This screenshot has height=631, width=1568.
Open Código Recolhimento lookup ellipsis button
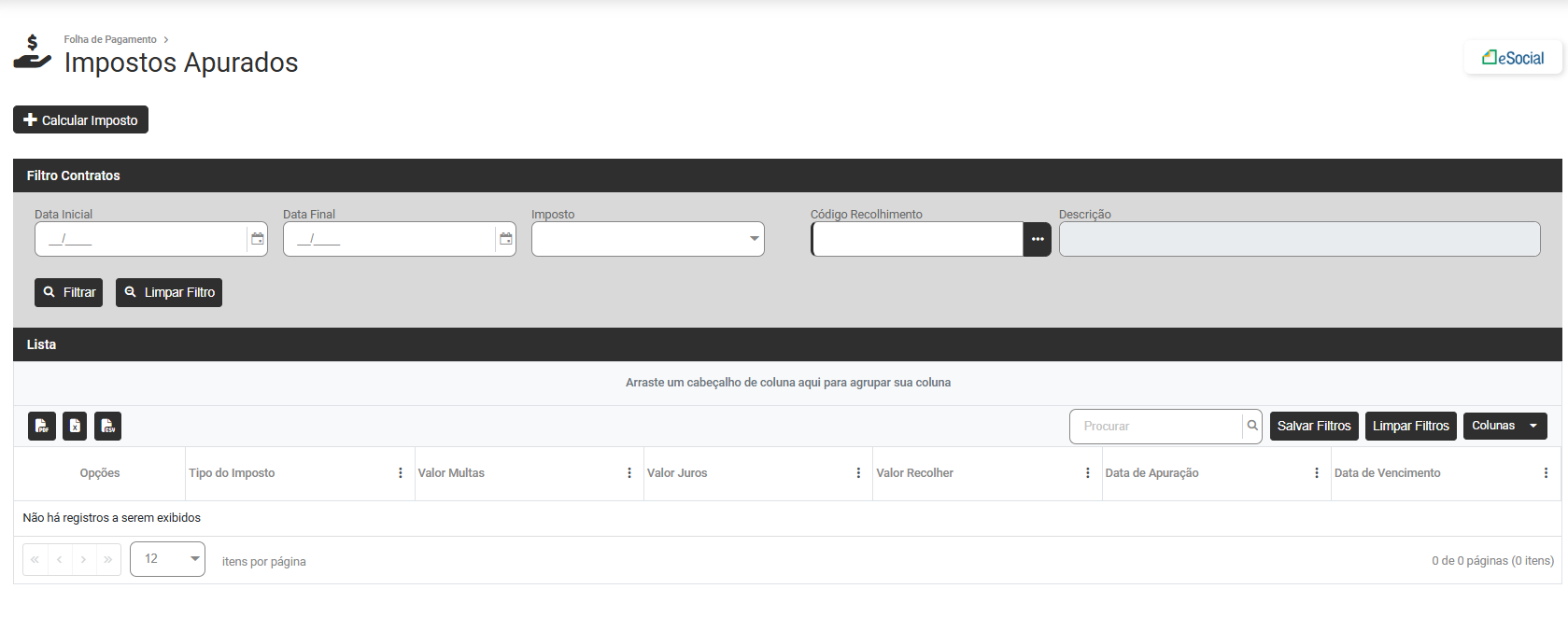point(1038,239)
